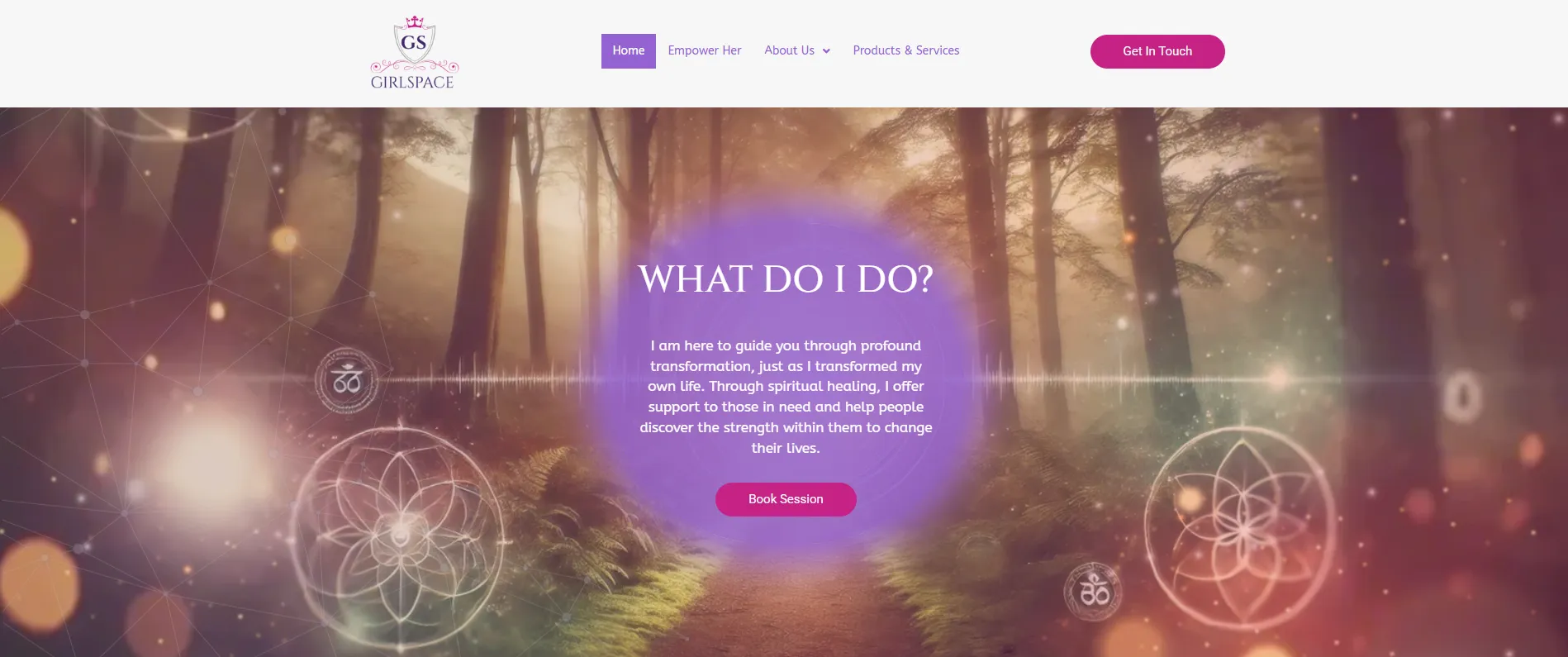Select the WHAT DO I DO? heading
The image size is (1568, 657).
(786, 279)
